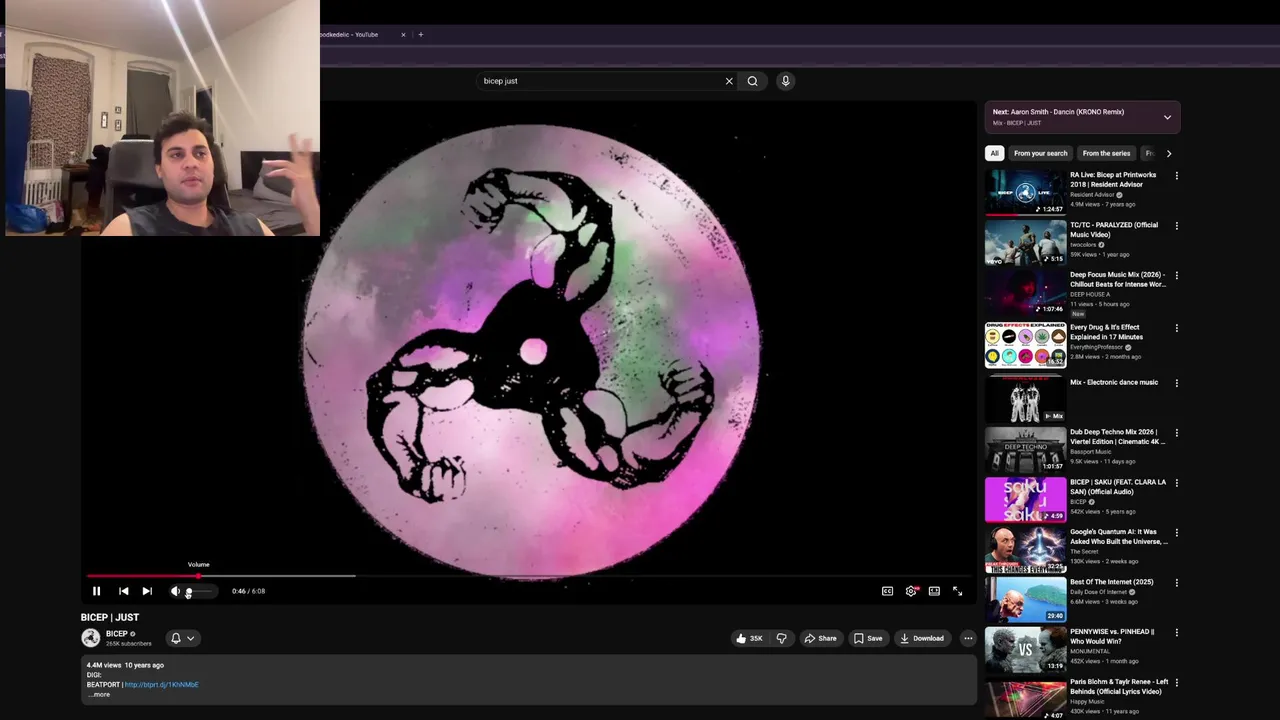Open Every Drug & It's Effect video

tap(1025, 346)
